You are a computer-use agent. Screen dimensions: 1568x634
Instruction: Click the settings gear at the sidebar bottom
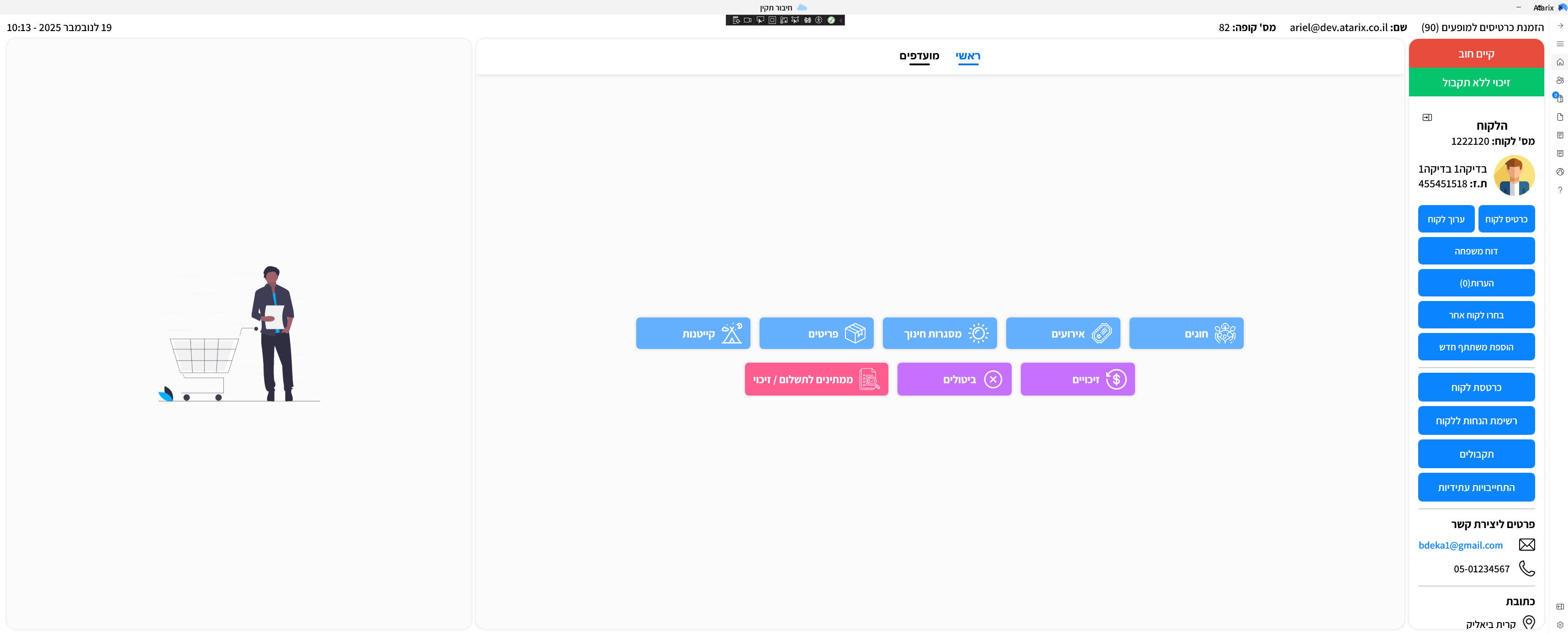click(1559, 625)
